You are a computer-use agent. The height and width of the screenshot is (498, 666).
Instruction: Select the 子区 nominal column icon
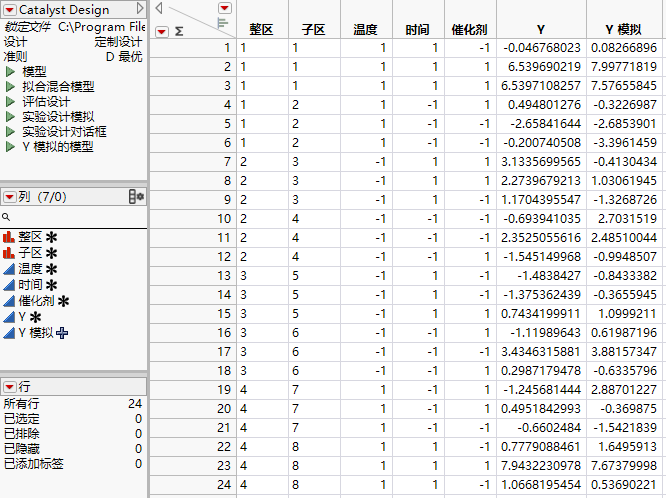pos(9,253)
